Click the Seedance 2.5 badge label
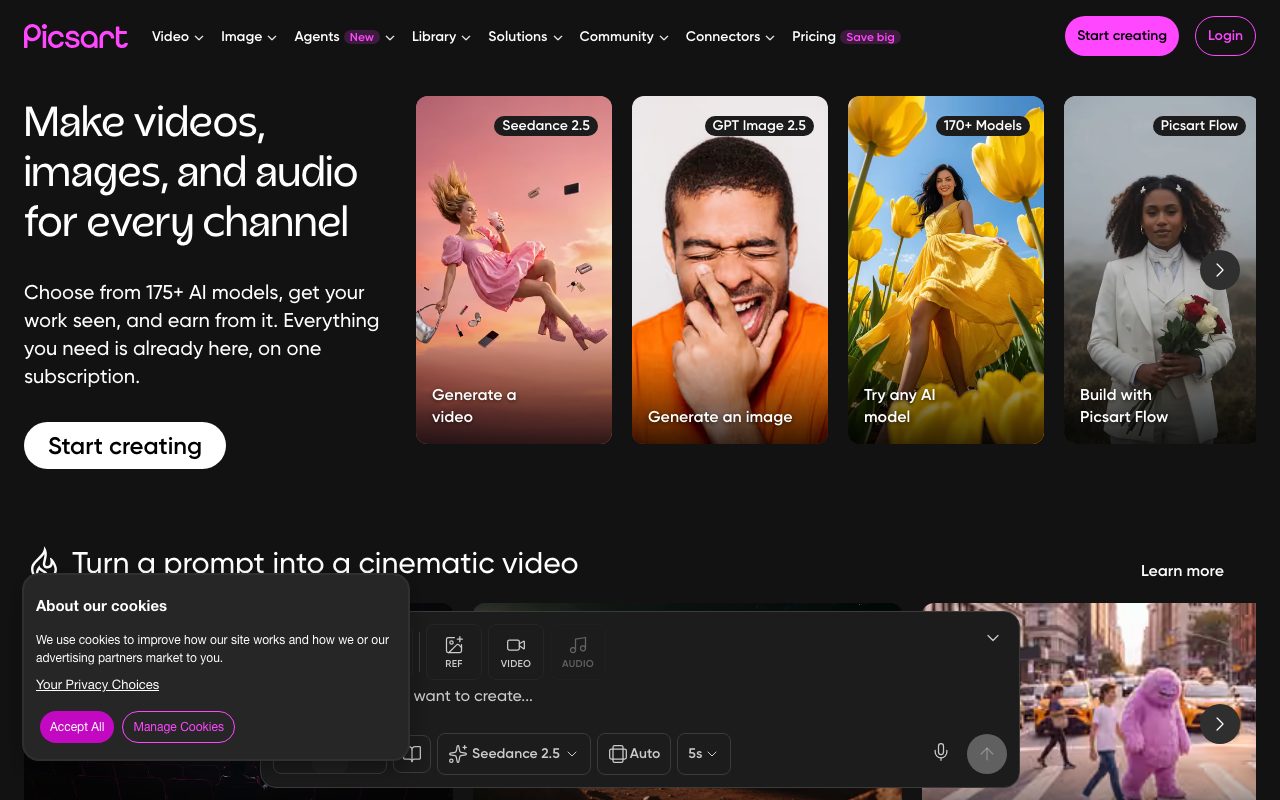The image size is (1280, 800). pos(546,125)
